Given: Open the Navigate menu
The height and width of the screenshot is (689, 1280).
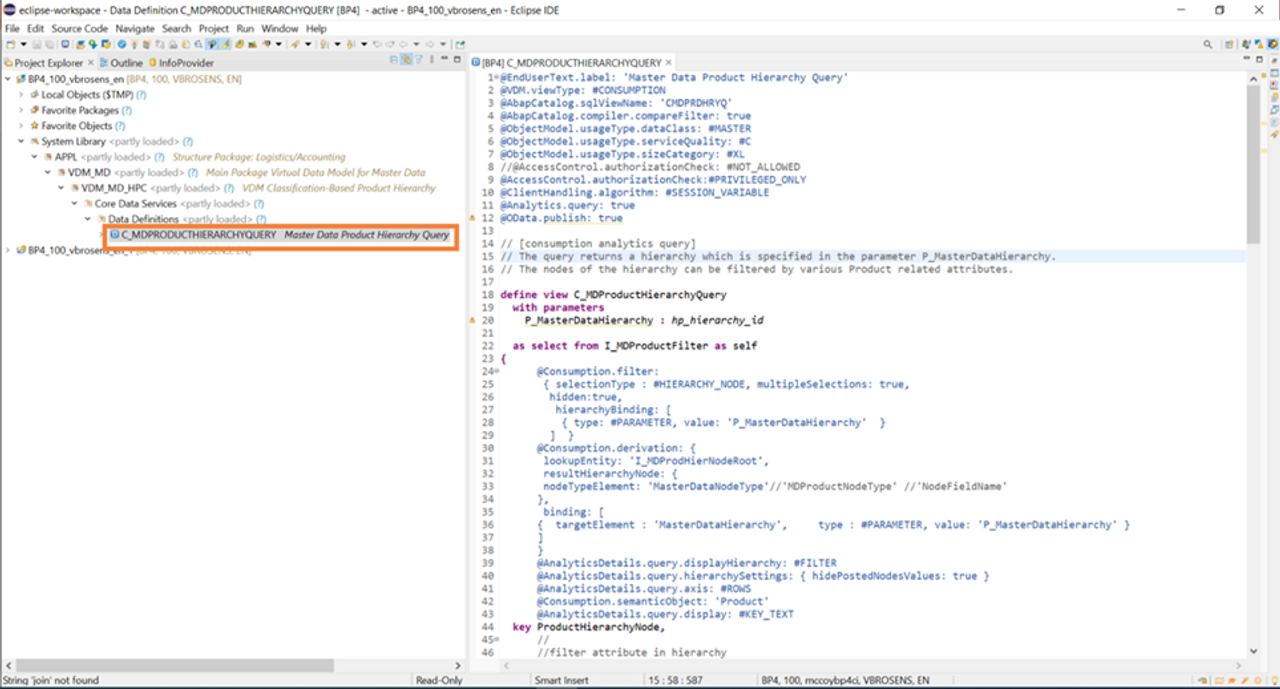Looking at the screenshot, I should click(135, 29).
